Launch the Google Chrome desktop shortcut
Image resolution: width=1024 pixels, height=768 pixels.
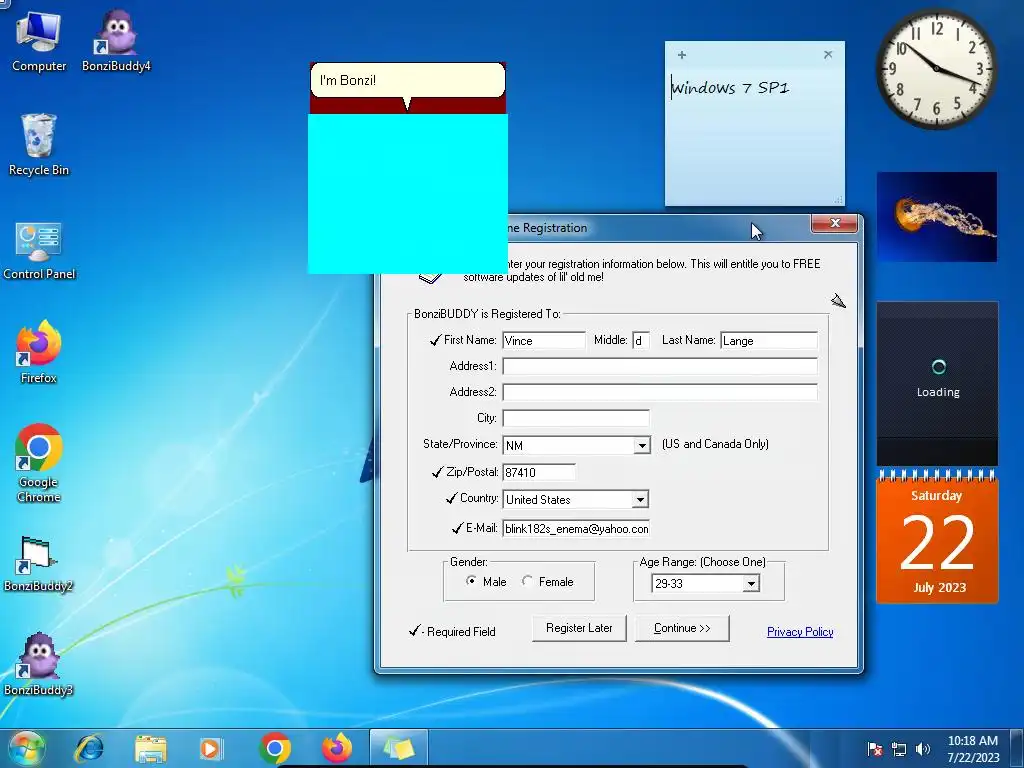point(39,462)
